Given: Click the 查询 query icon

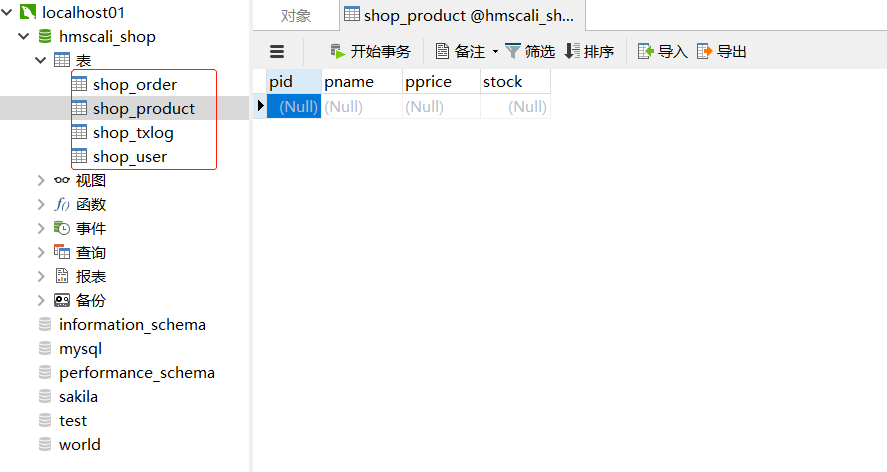Looking at the screenshot, I should 62,252.
